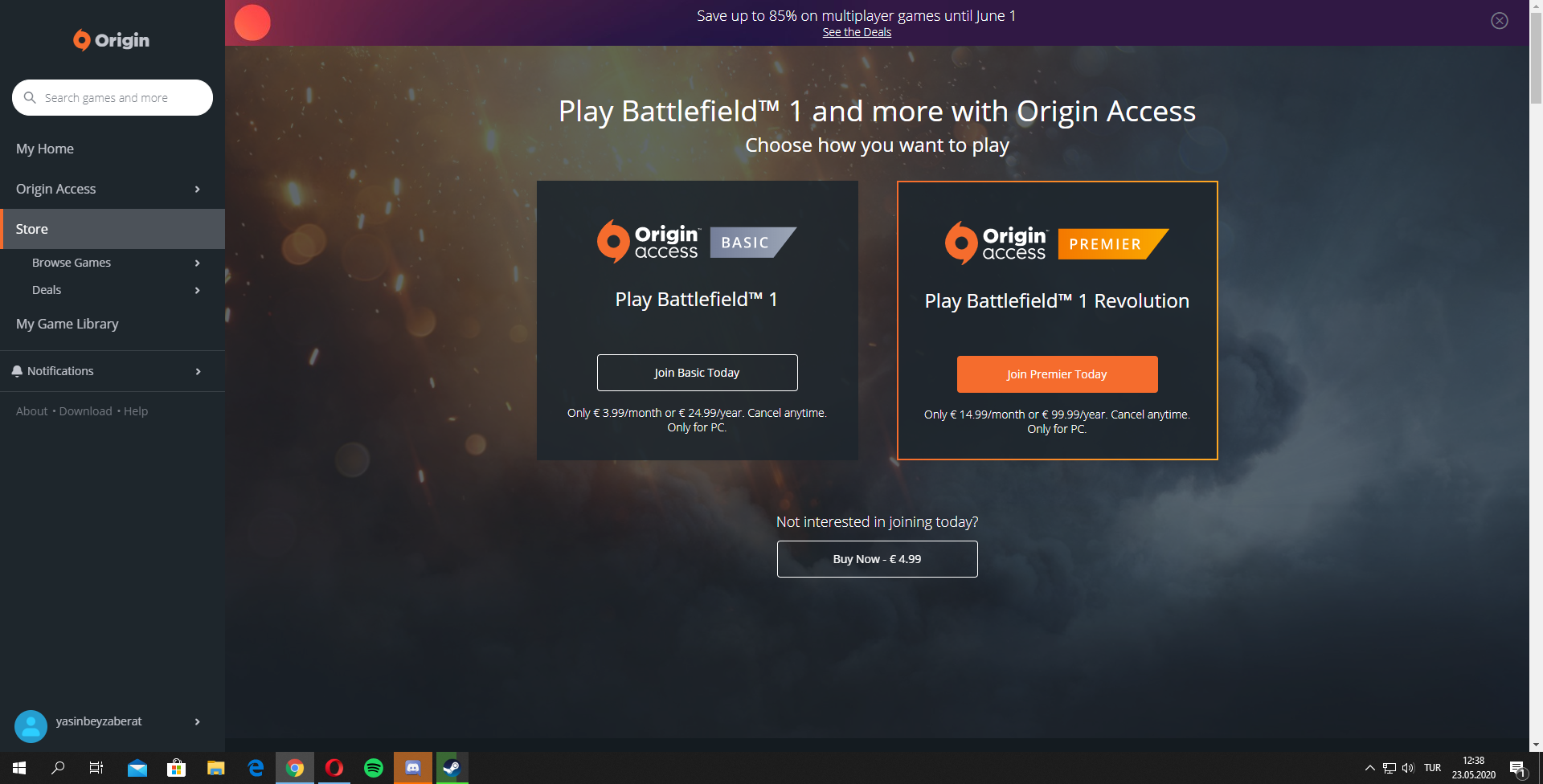The width and height of the screenshot is (1543, 784).
Task: Show hidden system tray icons
Action: click(x=1370, y=768)
